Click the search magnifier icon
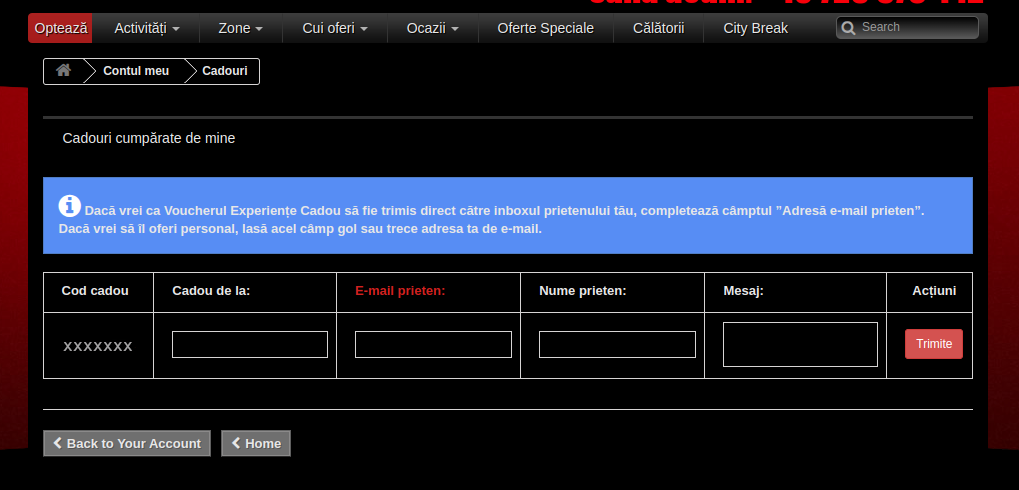 tap(849, 28)
